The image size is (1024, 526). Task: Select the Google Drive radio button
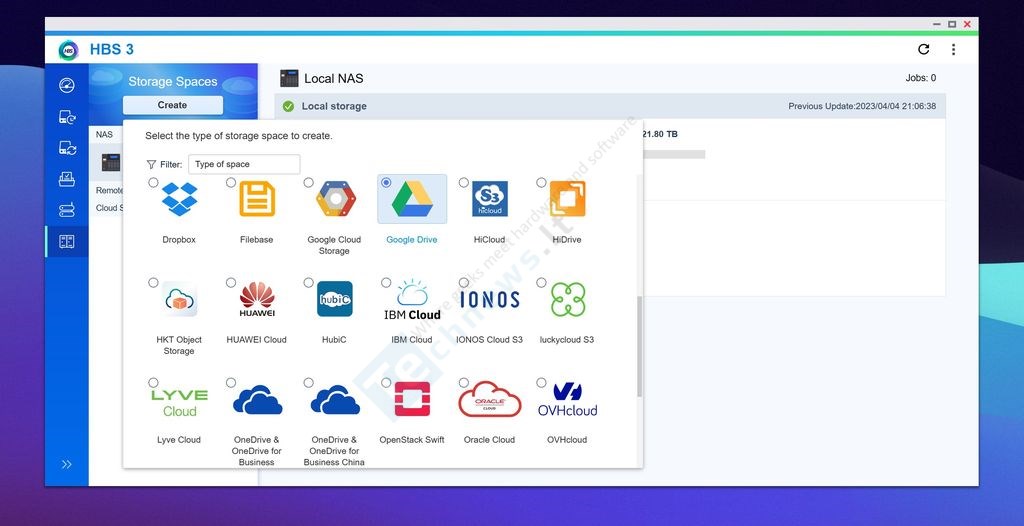[386, 182]
